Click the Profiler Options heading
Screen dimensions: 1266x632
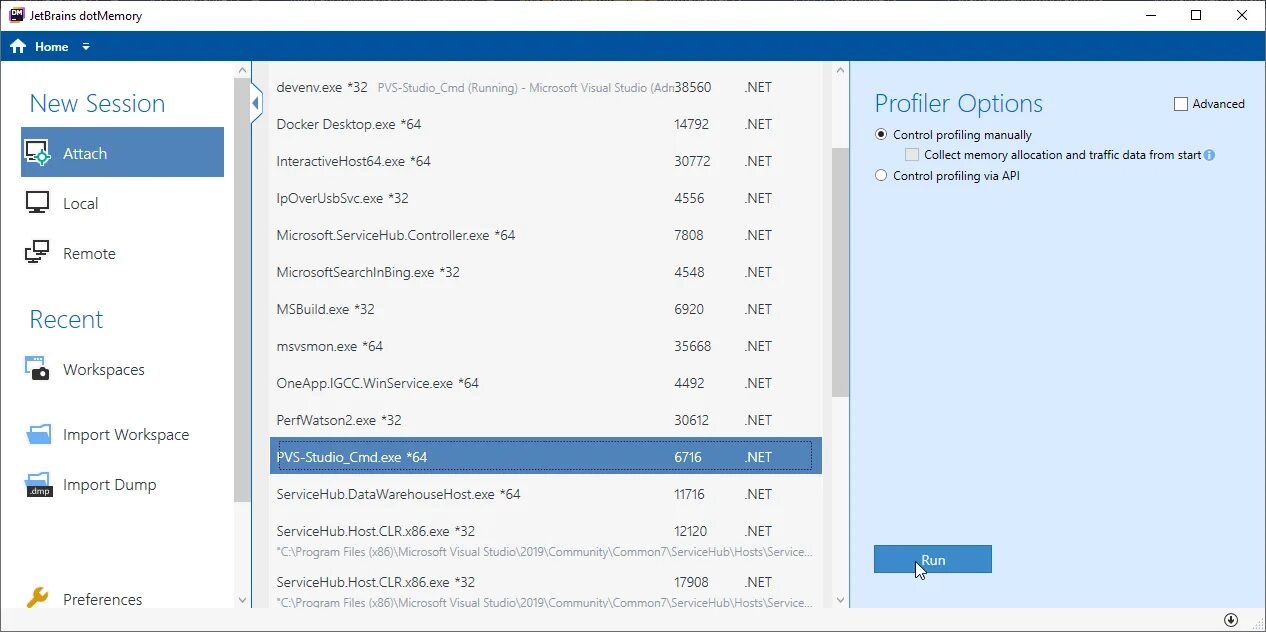pos(958,103)
